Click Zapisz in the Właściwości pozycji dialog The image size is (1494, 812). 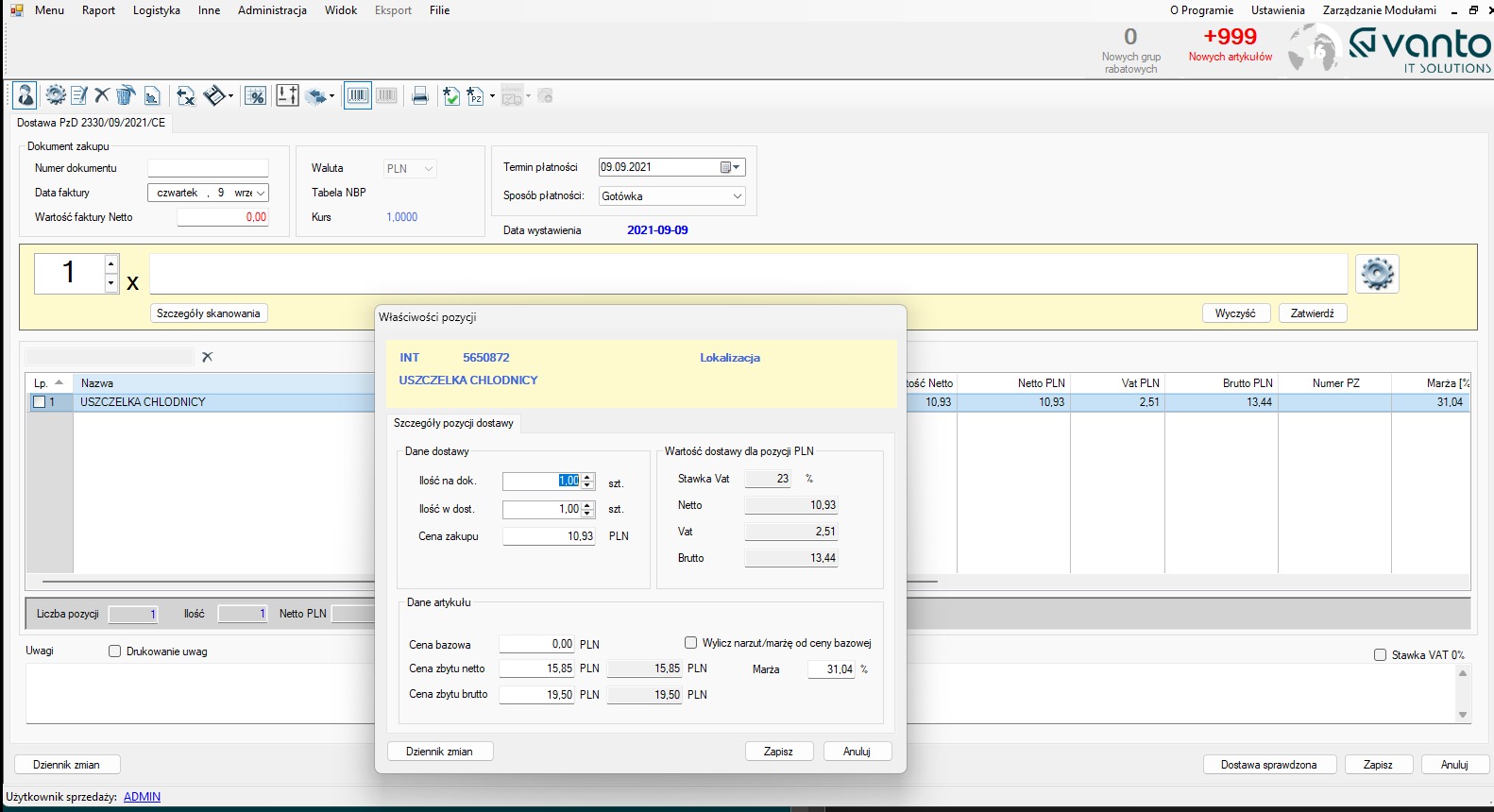pos(778,752)
